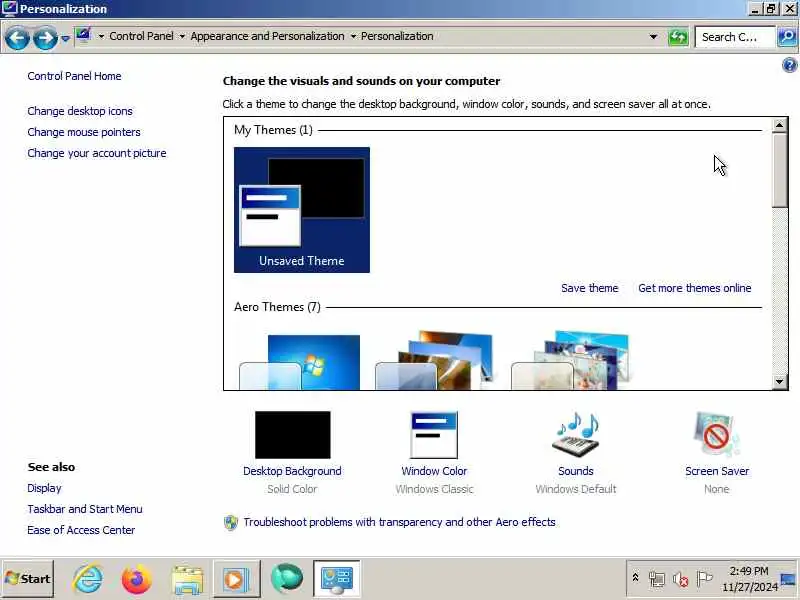Open the address bar history dropdown
Screen dimensions: 800x600
(653, 37)
